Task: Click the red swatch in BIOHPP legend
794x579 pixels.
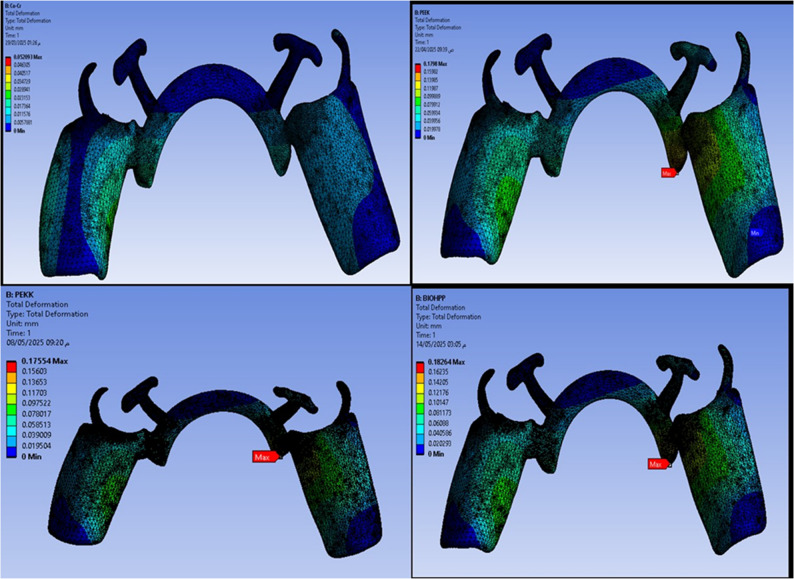Action: coord(420,367)
